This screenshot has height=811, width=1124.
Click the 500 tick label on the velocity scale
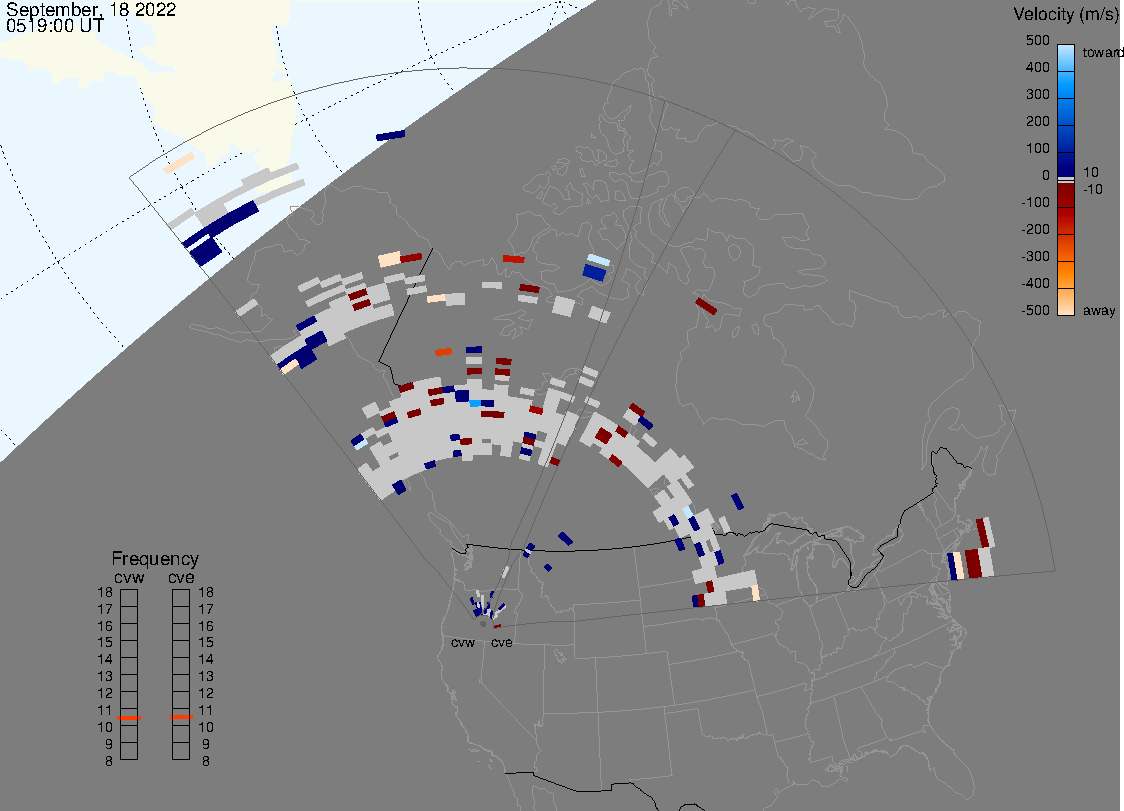1037,40
